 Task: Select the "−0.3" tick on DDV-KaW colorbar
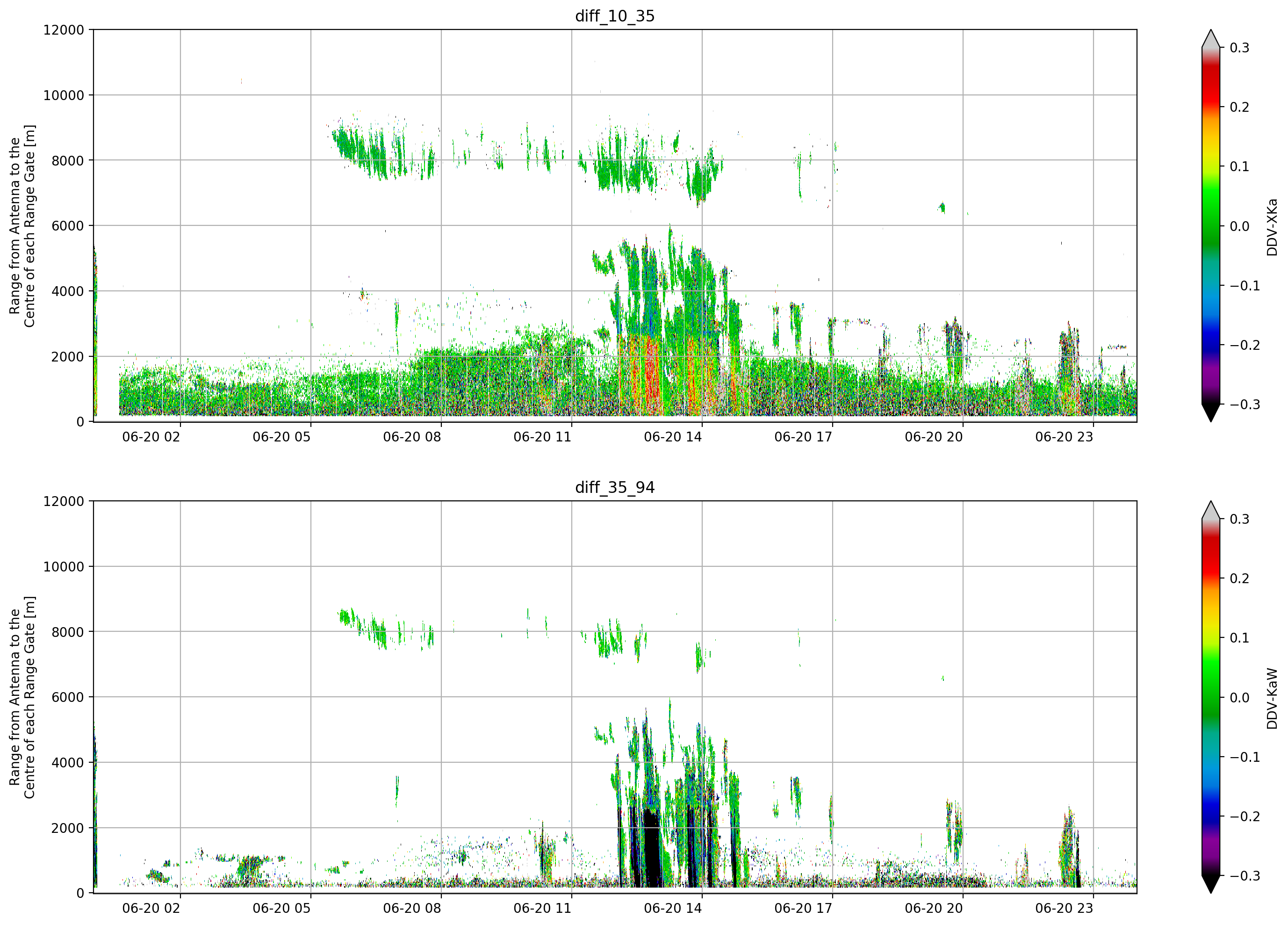(1245, 875)
